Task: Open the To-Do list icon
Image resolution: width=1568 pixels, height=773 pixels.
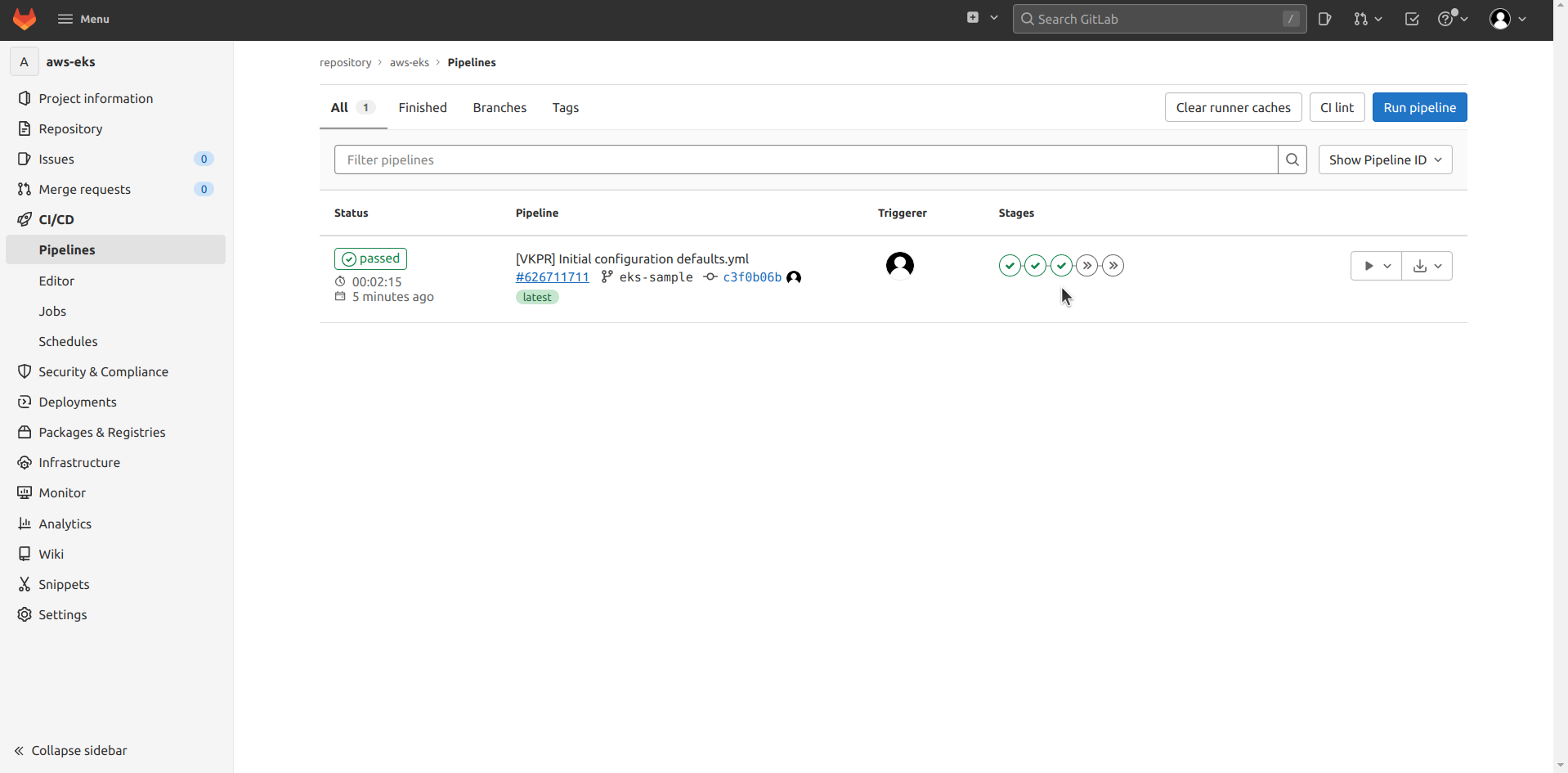Action: 1412,19
